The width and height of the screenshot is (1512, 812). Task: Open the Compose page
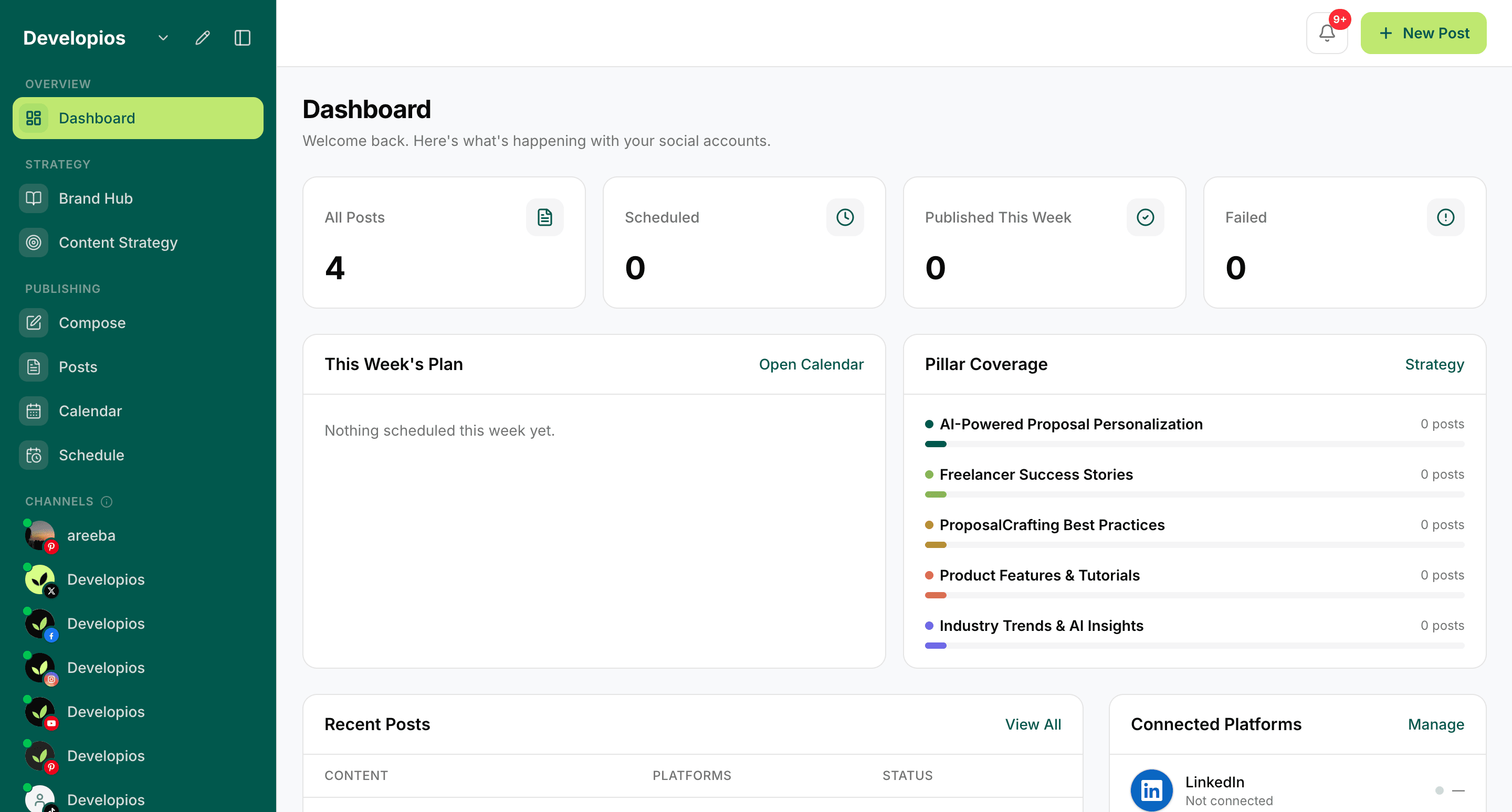point(138,323)
